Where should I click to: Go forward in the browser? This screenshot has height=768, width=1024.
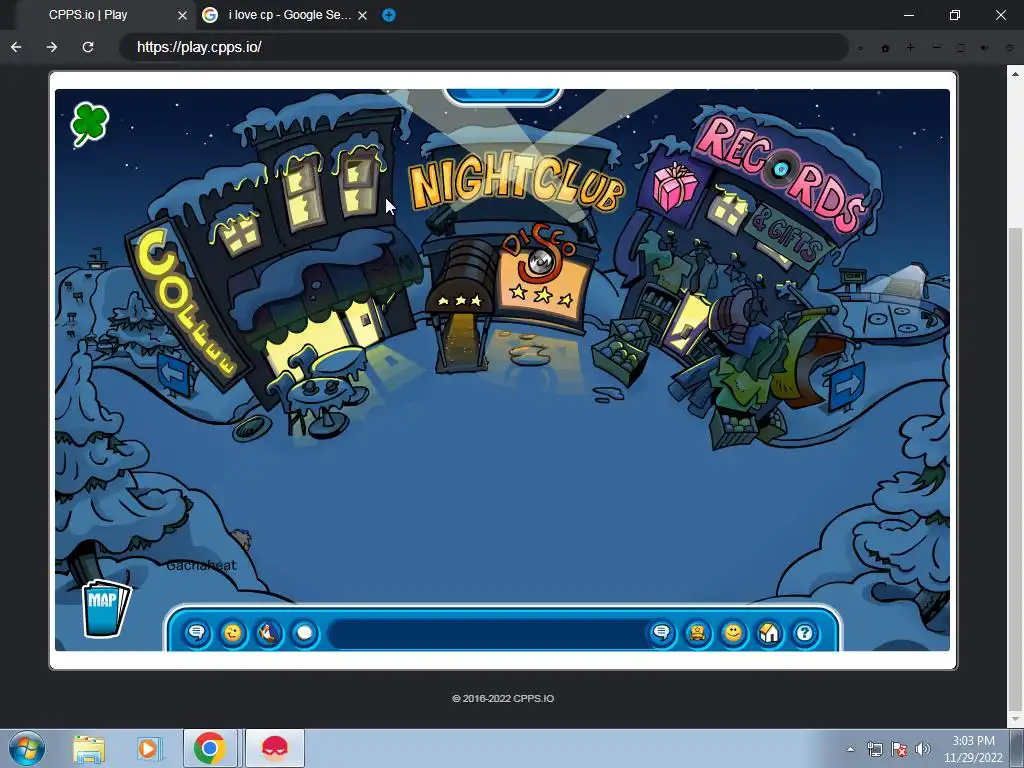tap(52, 47)
